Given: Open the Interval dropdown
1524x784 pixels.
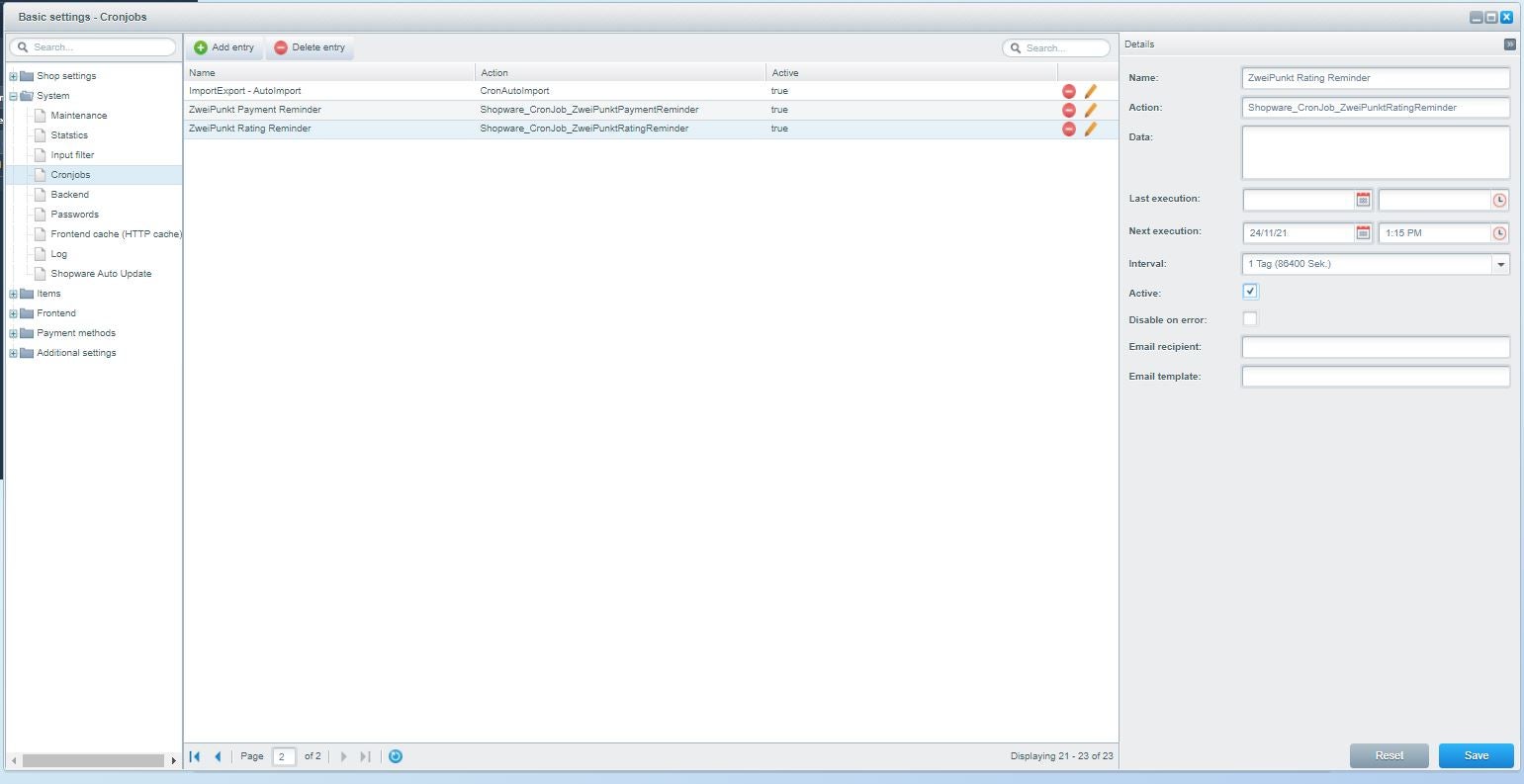Looking at the screenshot, I should tap(1501, 264).
